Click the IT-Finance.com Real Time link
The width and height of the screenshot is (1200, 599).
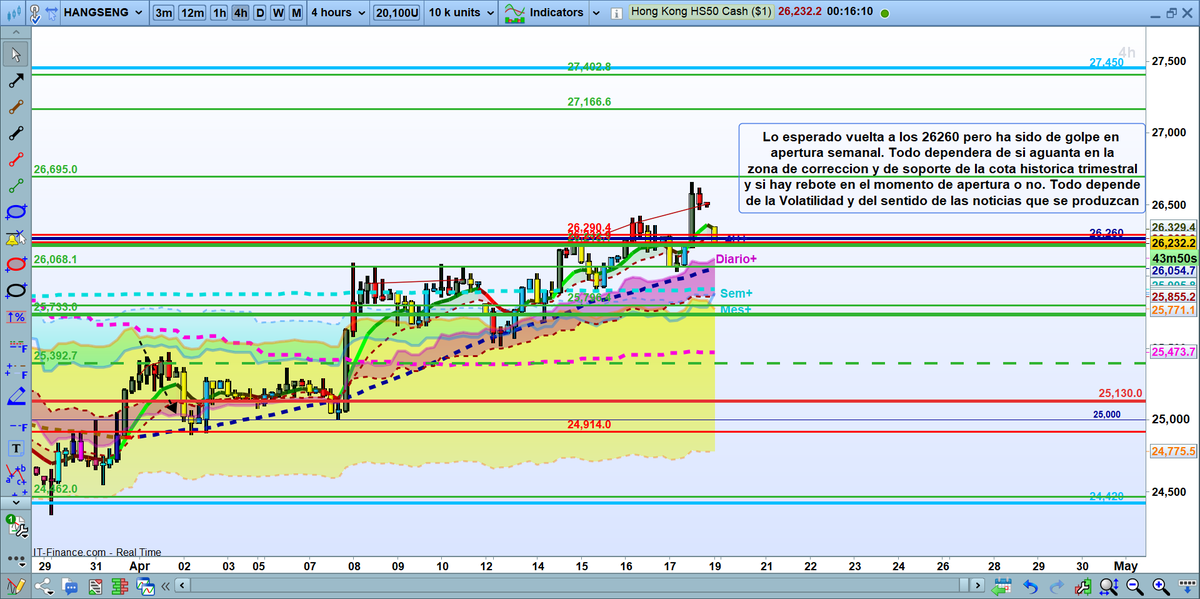pyautogui.click(x=95, y=553)
